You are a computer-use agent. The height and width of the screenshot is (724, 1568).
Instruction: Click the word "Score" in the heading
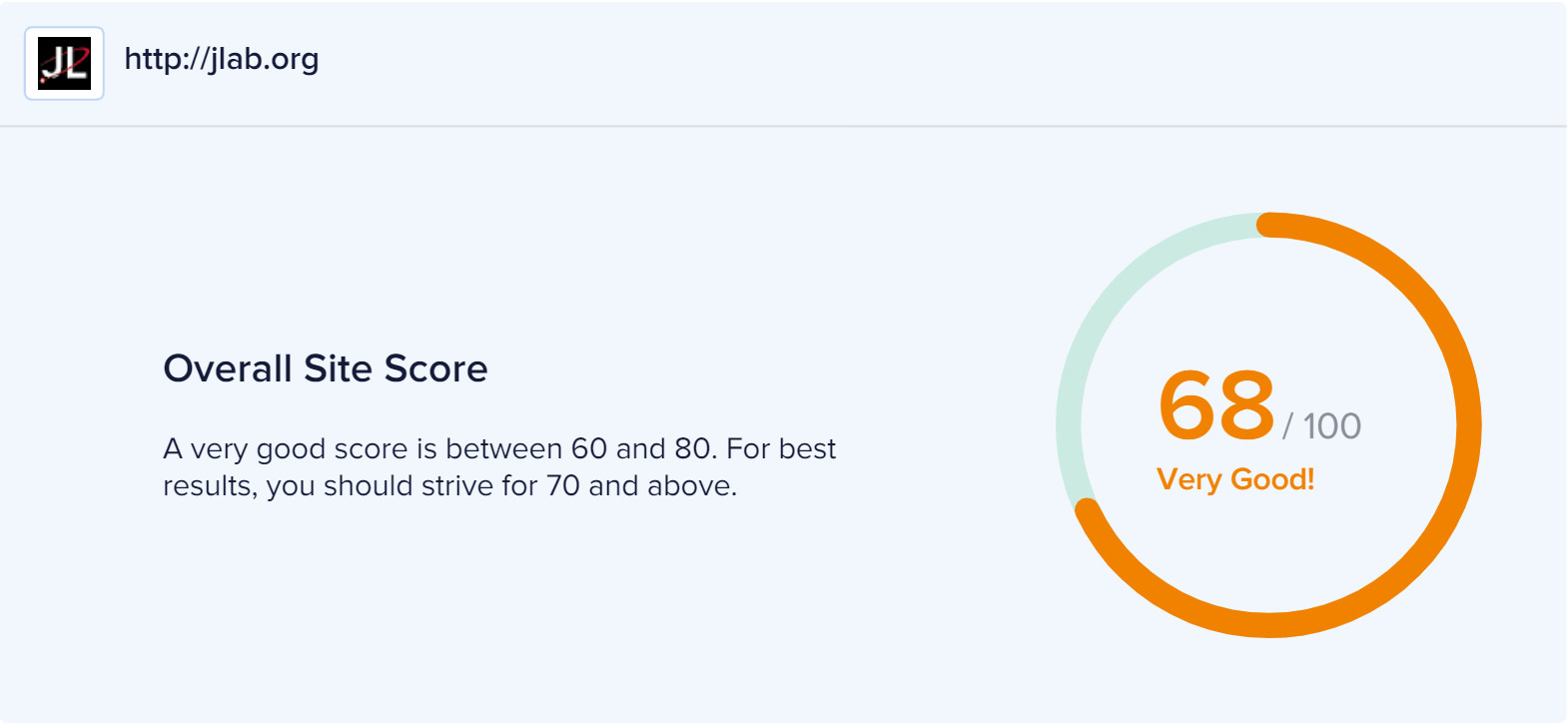point(436,368)
